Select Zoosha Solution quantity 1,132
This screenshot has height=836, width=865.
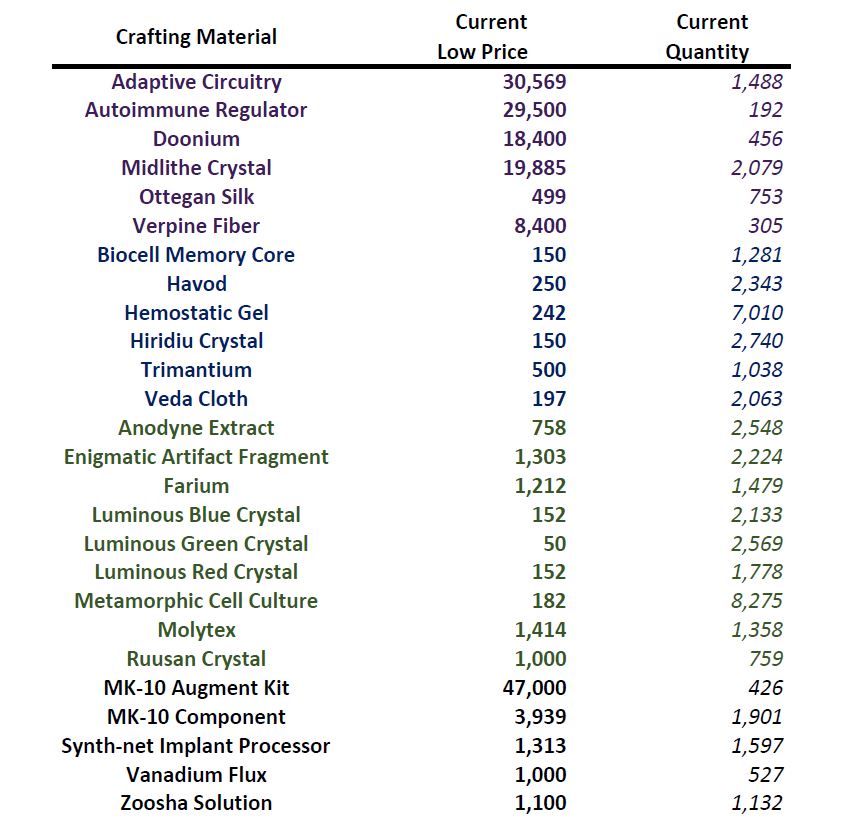[757, 803]
